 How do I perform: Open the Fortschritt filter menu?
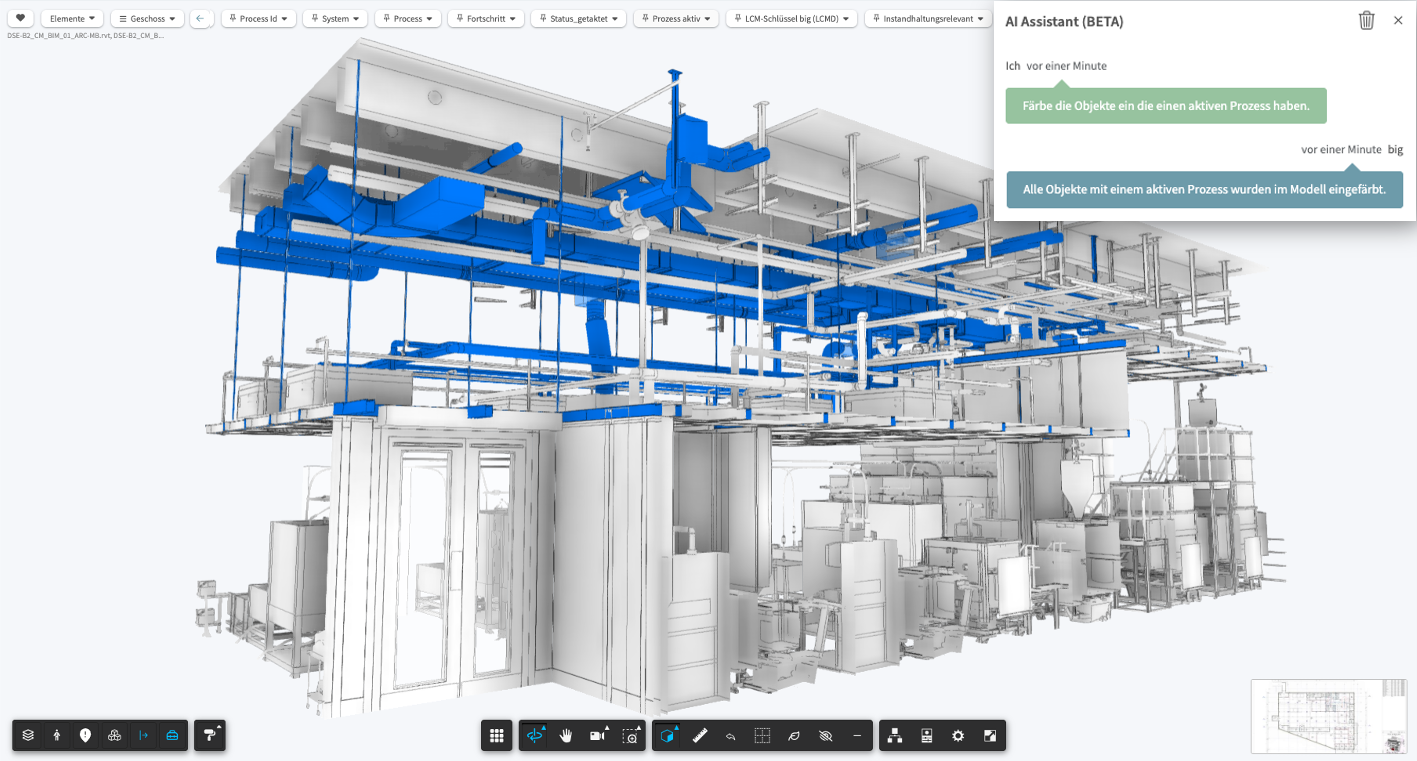486,18
